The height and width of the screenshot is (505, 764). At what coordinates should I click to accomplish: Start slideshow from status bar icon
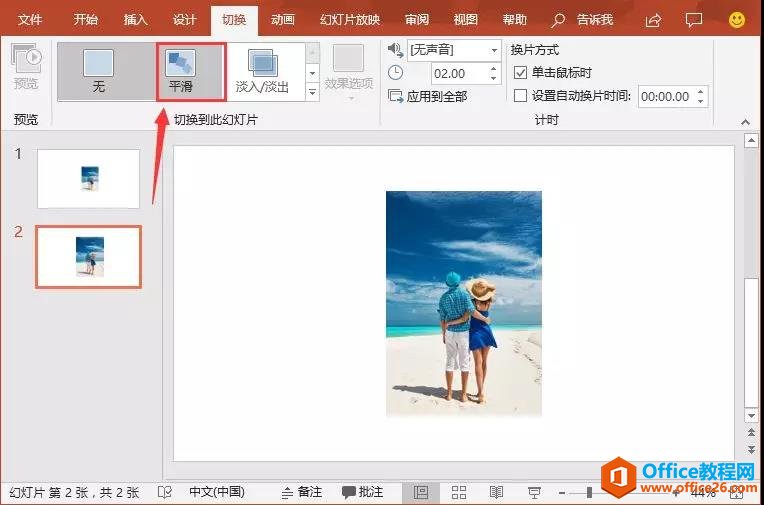(x=534, y=492)
